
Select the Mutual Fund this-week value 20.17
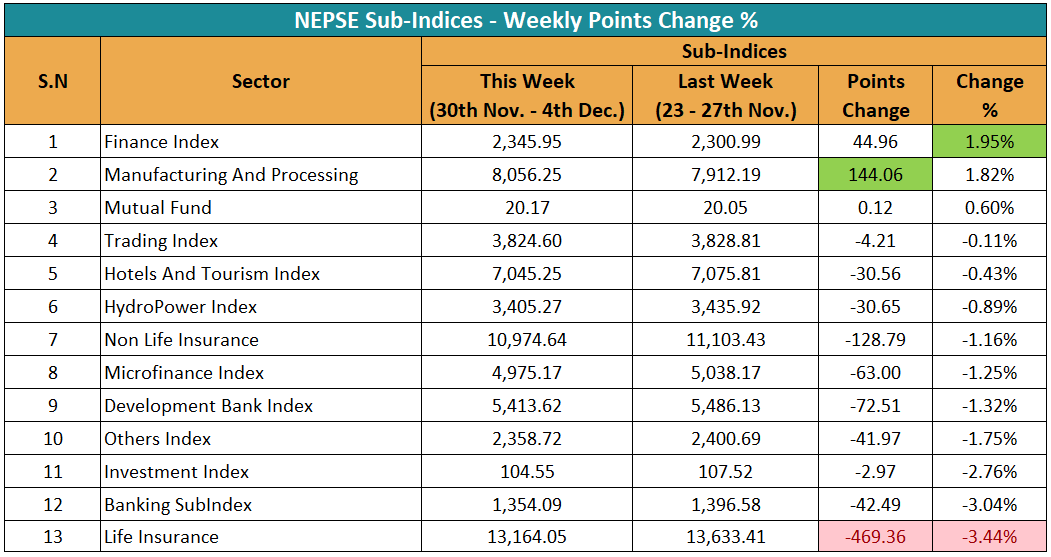tap(527, 208)
